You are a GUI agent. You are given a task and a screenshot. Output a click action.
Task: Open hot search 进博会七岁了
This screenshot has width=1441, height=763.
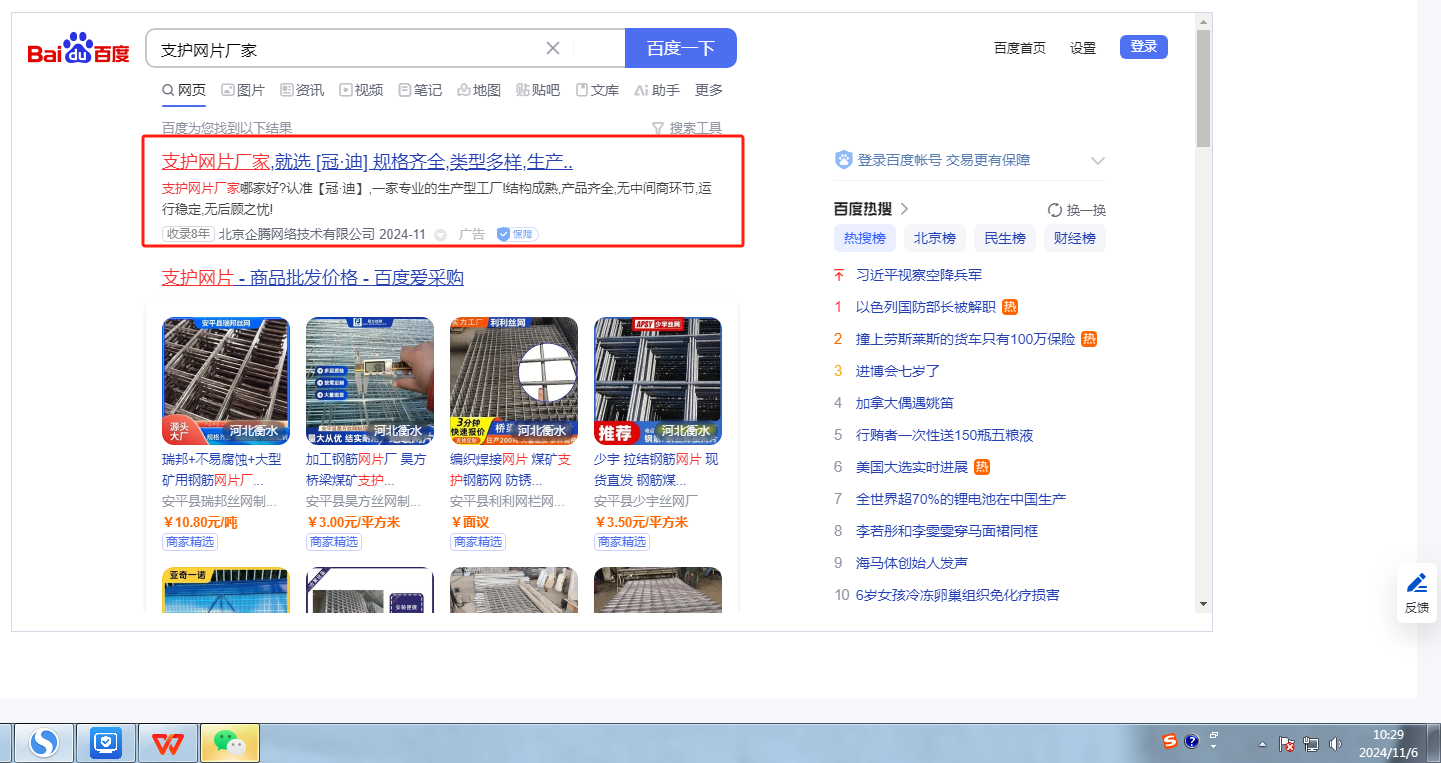898,371
